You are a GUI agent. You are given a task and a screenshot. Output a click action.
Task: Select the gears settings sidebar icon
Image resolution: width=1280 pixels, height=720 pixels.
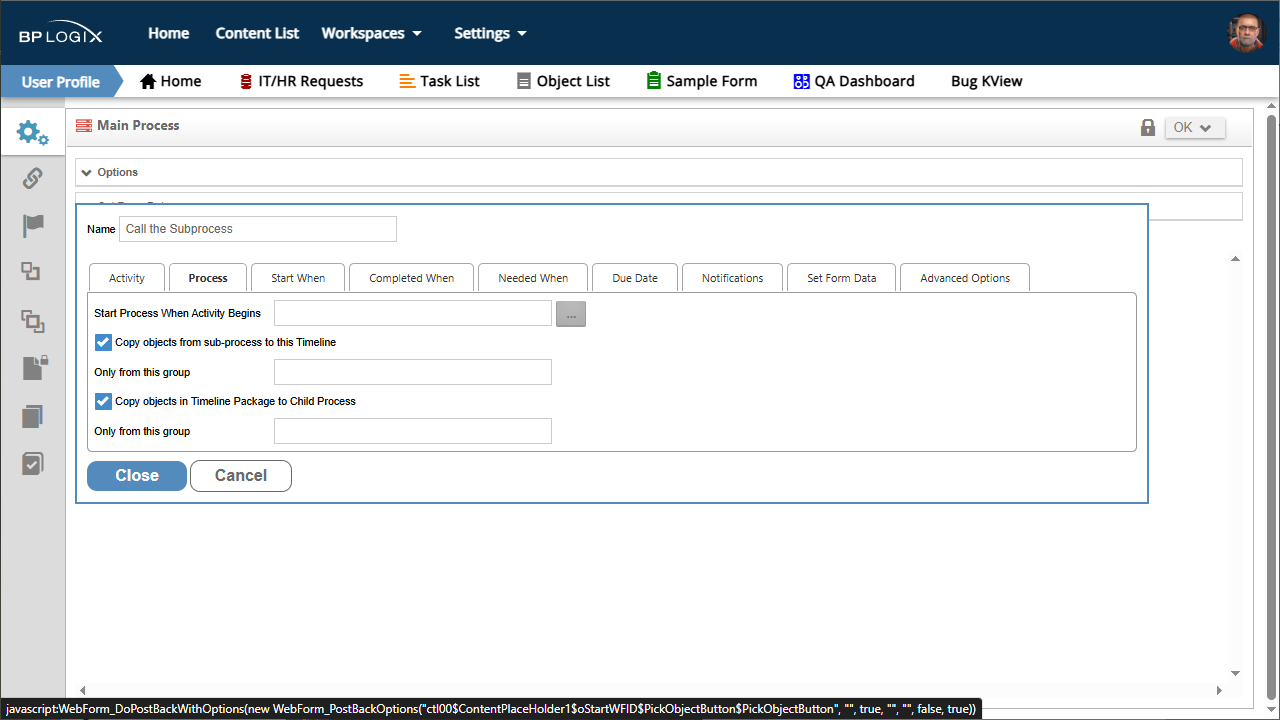pyautogui.click(x=32, y=132)
